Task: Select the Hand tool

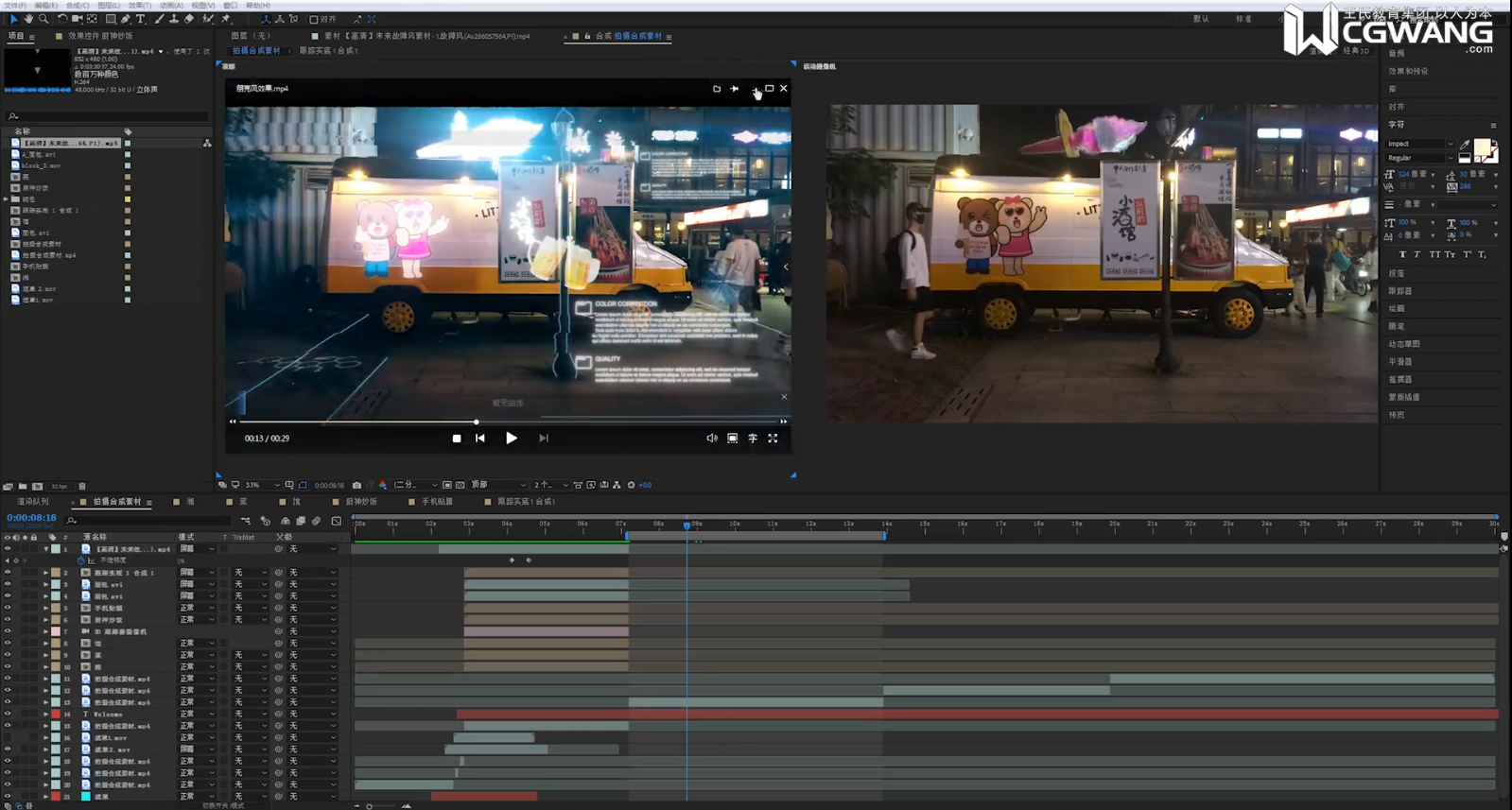Action: (28, 19)
